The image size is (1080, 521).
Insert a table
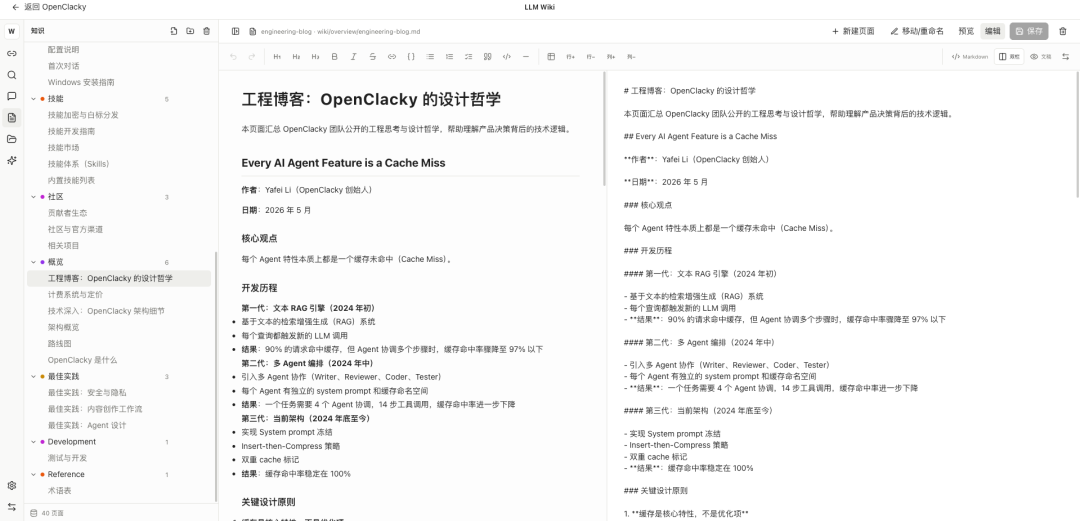(x=551, y=57)
